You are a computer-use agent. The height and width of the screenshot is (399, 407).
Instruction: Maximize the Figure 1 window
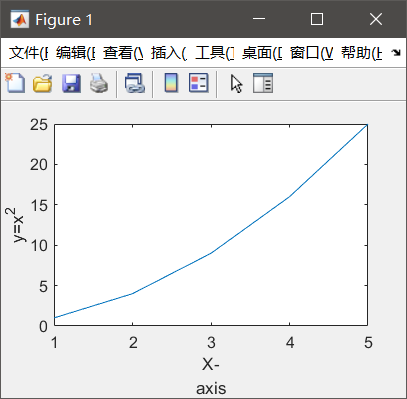[x=317, y=19]
